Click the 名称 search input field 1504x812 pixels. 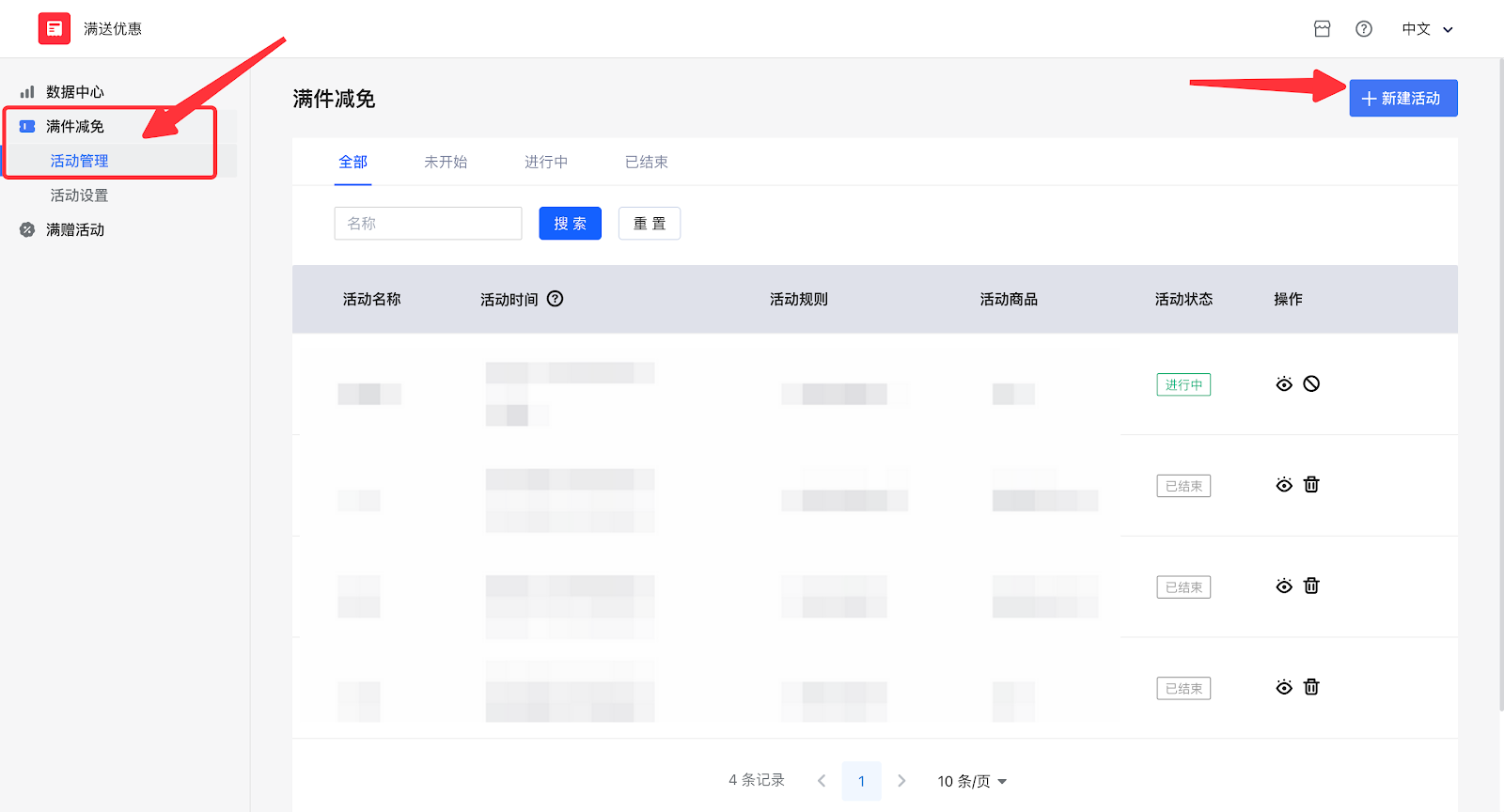click(428, 224)
